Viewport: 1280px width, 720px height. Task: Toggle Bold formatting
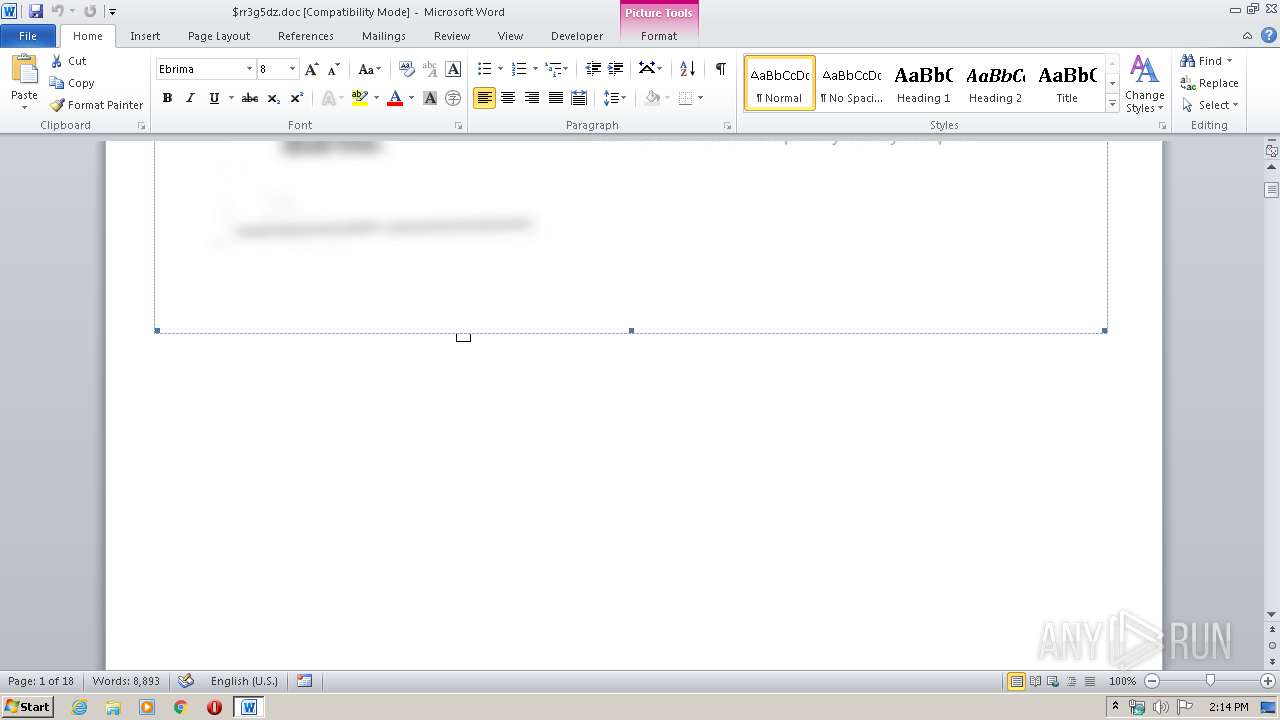(167, 98)
